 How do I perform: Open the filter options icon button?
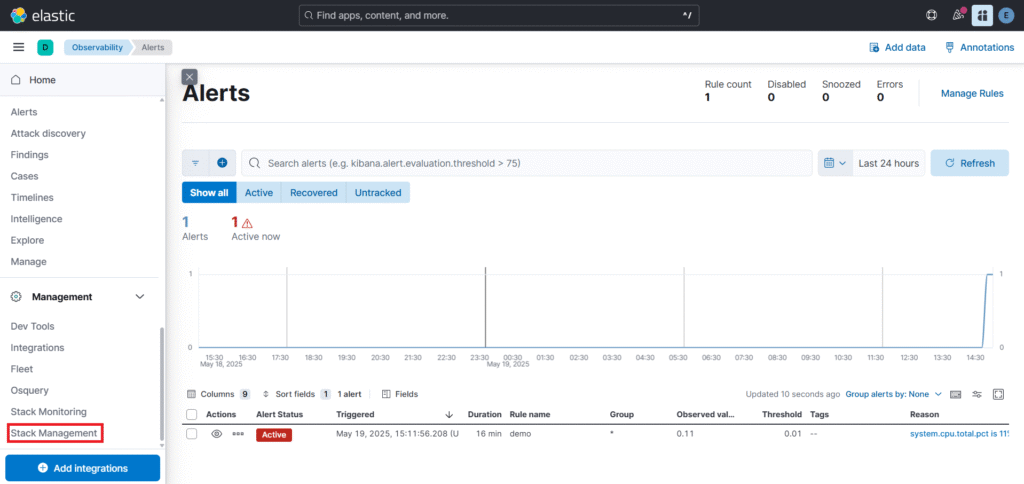(x=195, y=163)
